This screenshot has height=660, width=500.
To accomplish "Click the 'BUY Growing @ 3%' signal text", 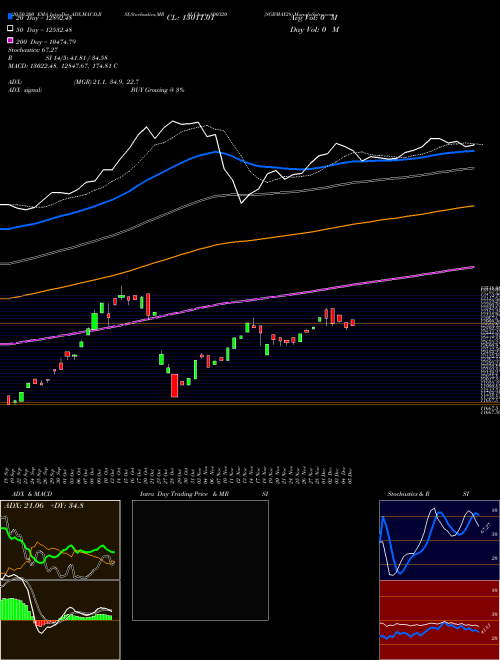I will (x=157, y=90).
